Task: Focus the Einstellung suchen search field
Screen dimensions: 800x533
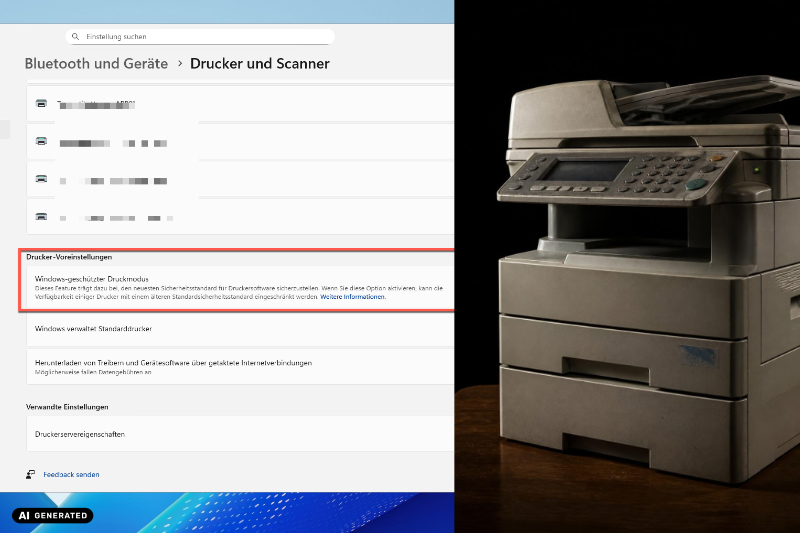Action: coord(200,37)
